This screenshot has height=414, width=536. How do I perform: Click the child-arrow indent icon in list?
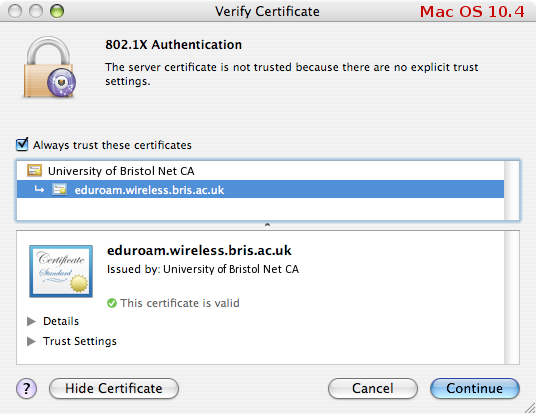[x=39, y=189]
